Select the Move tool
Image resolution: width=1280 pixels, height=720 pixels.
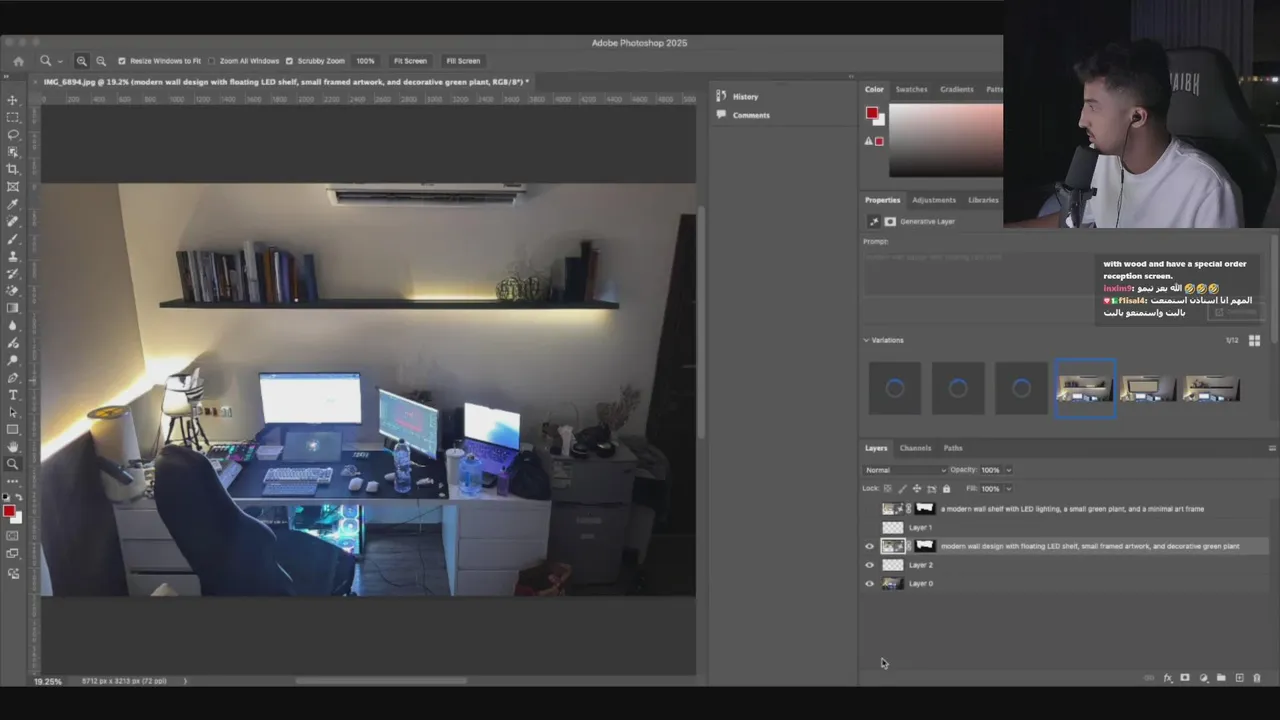13,100
